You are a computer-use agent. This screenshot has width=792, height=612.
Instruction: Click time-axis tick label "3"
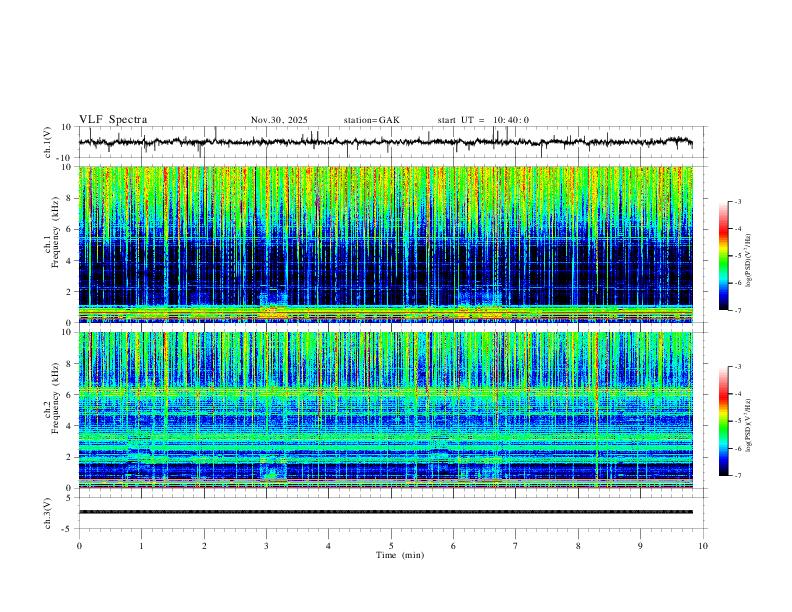click(x=266, y=546)
